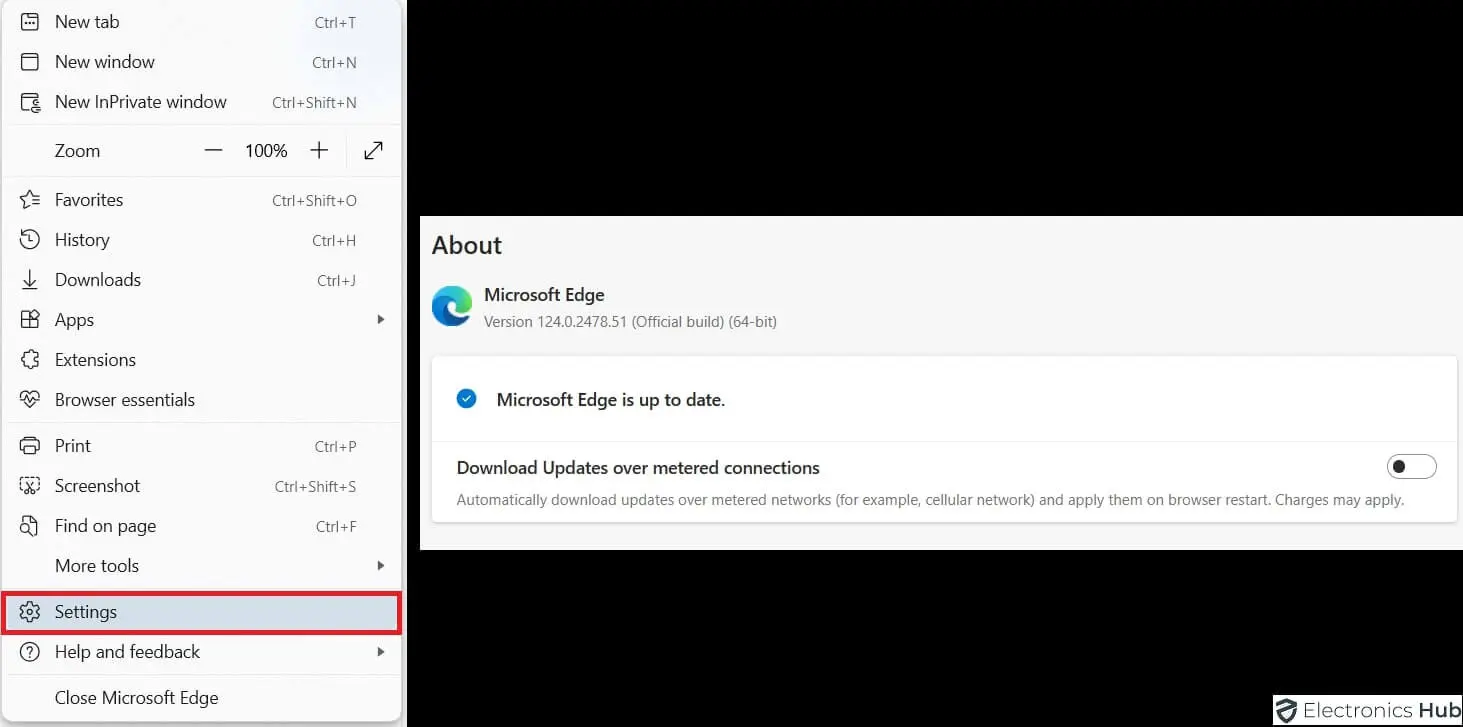Click the Zoom label
Screen dimensions: 1463x727
77,151
